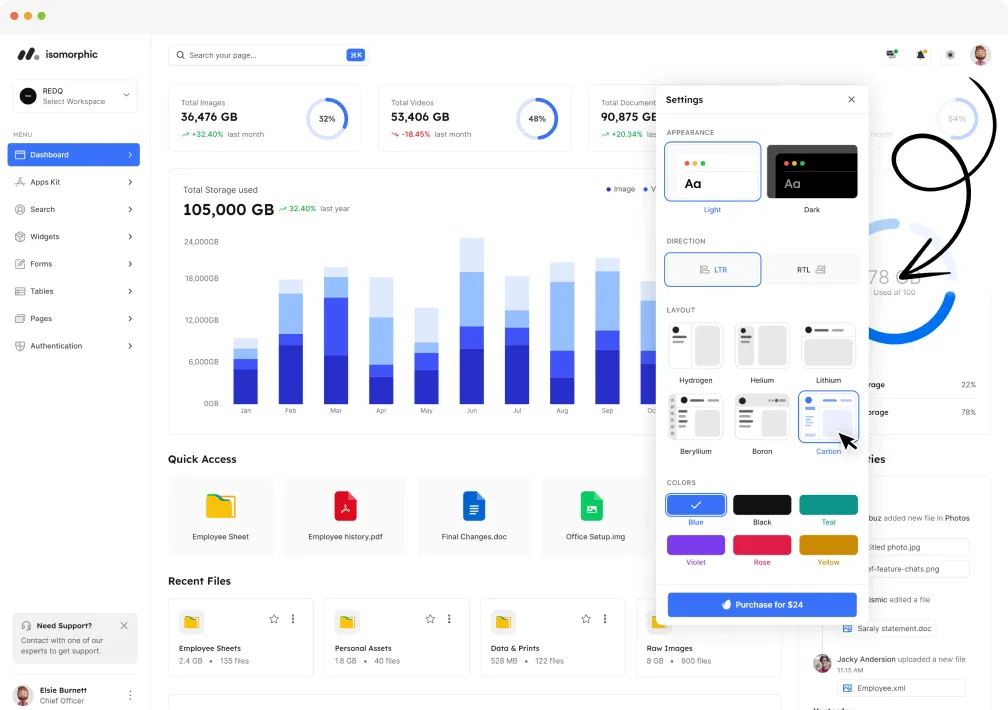Open the Apps Kit menu item

[x=73, y=182]
